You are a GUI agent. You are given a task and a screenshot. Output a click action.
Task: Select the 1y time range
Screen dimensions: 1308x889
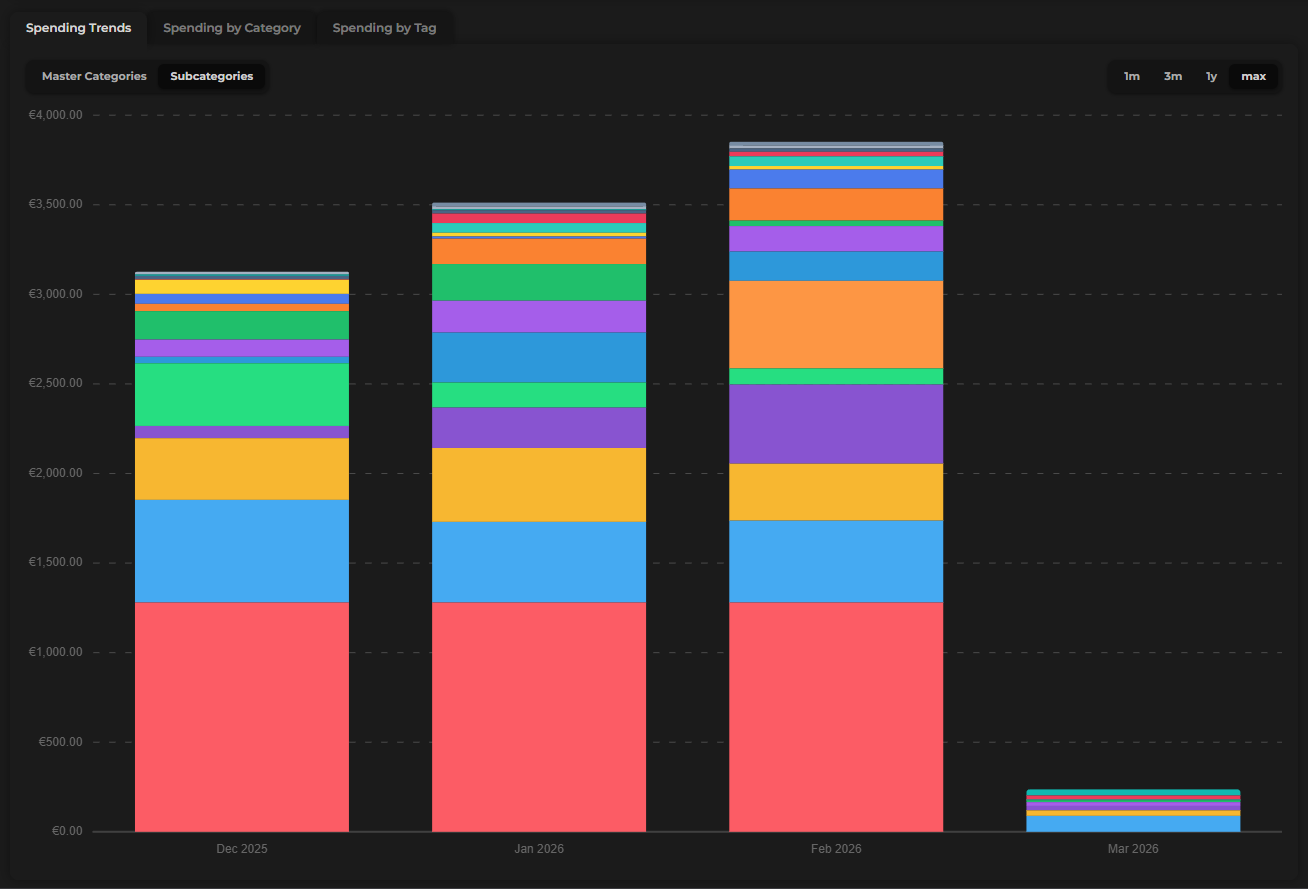1211,76
